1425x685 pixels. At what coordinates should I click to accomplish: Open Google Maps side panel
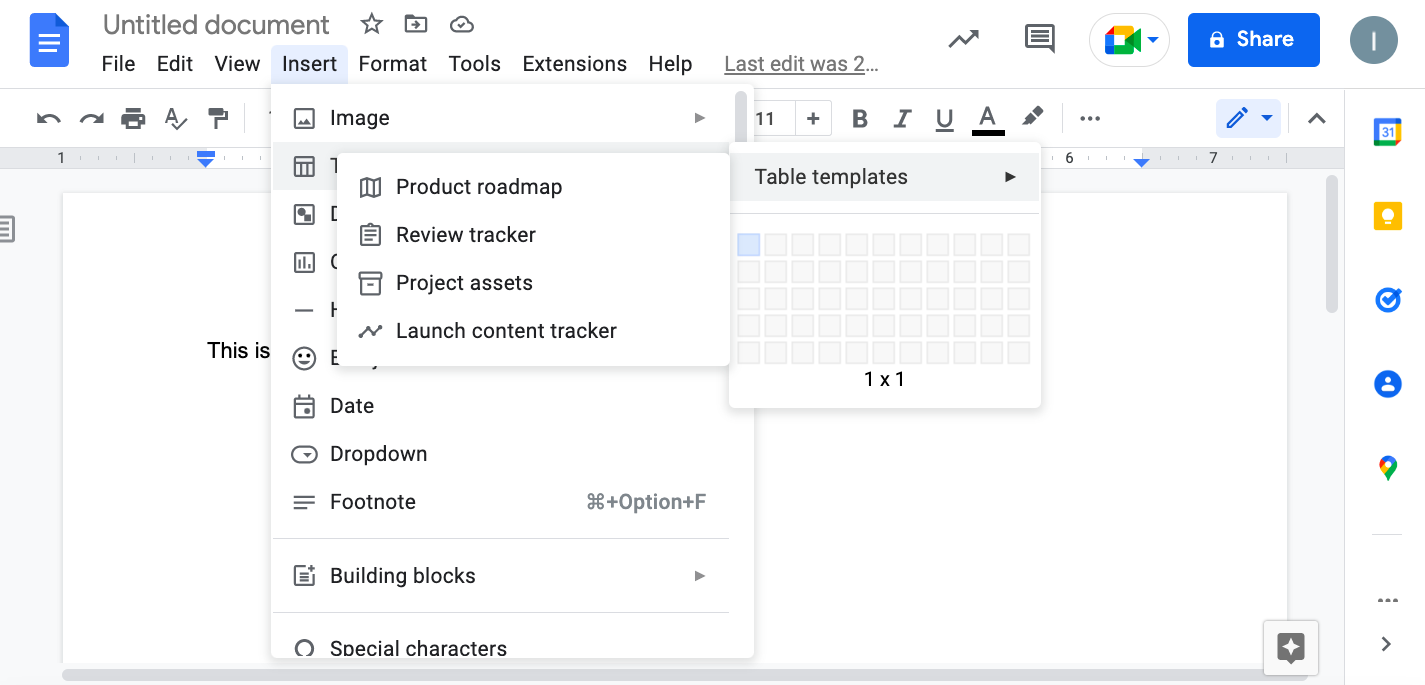click(1388, 466)
